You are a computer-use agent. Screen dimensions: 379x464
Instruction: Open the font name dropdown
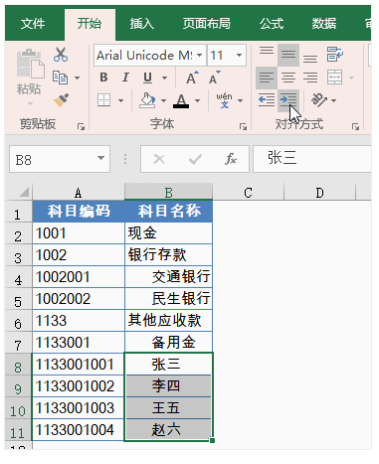199,55
